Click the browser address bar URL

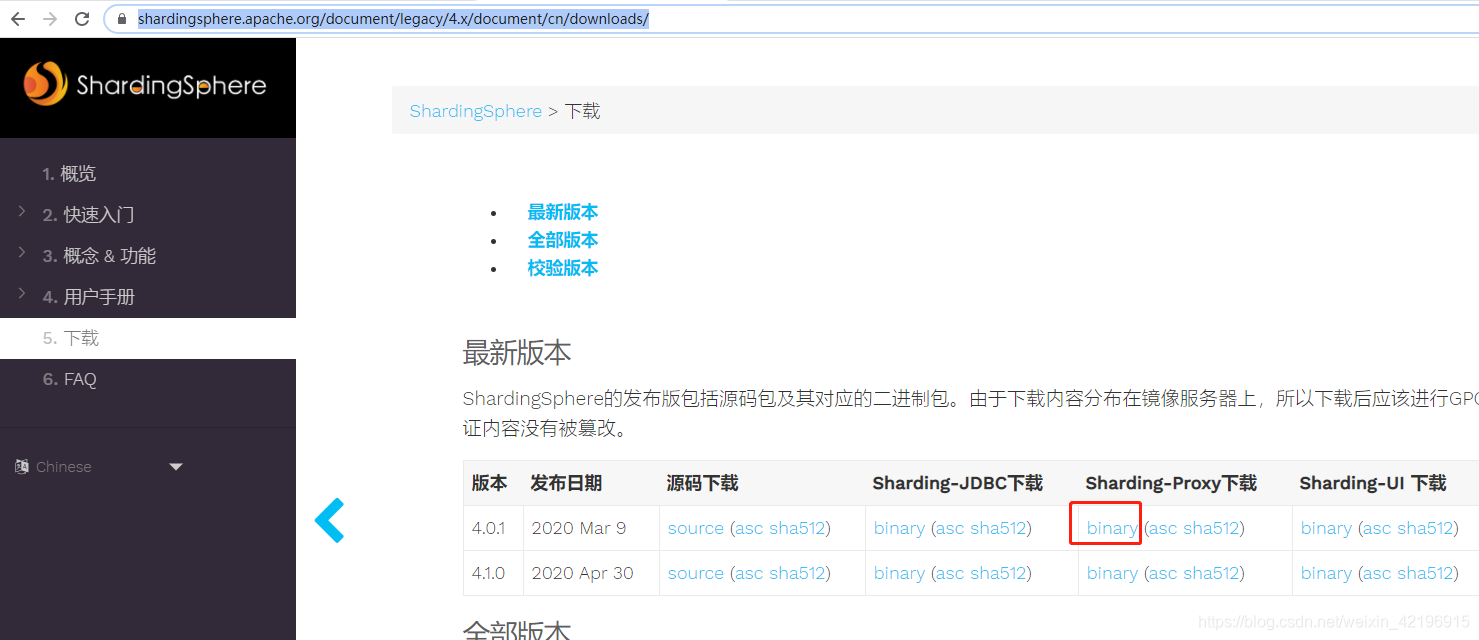point(393,19)
